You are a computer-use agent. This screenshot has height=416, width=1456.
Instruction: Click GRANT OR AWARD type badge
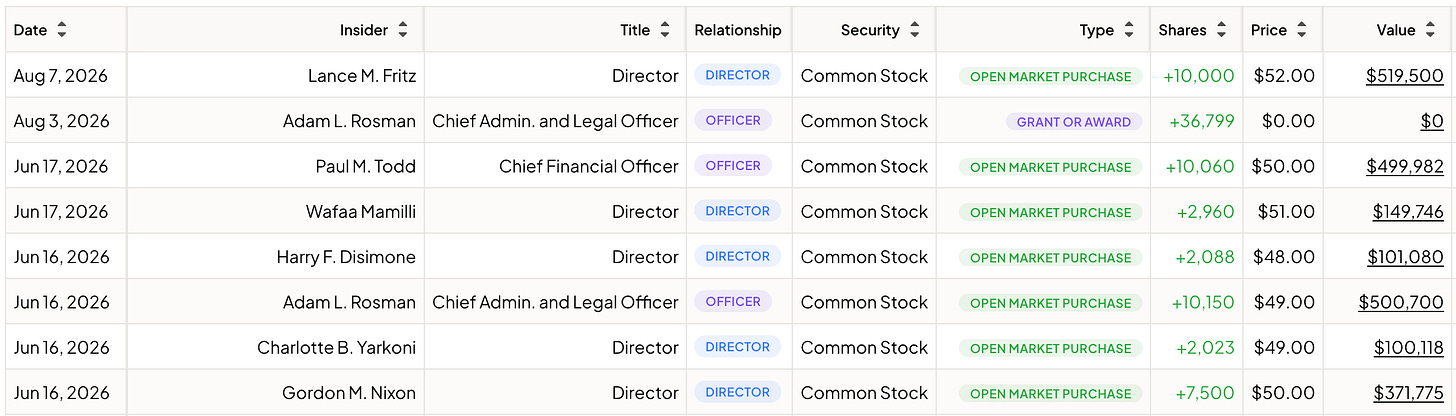pyautogui.click(x=1074, y=122)
